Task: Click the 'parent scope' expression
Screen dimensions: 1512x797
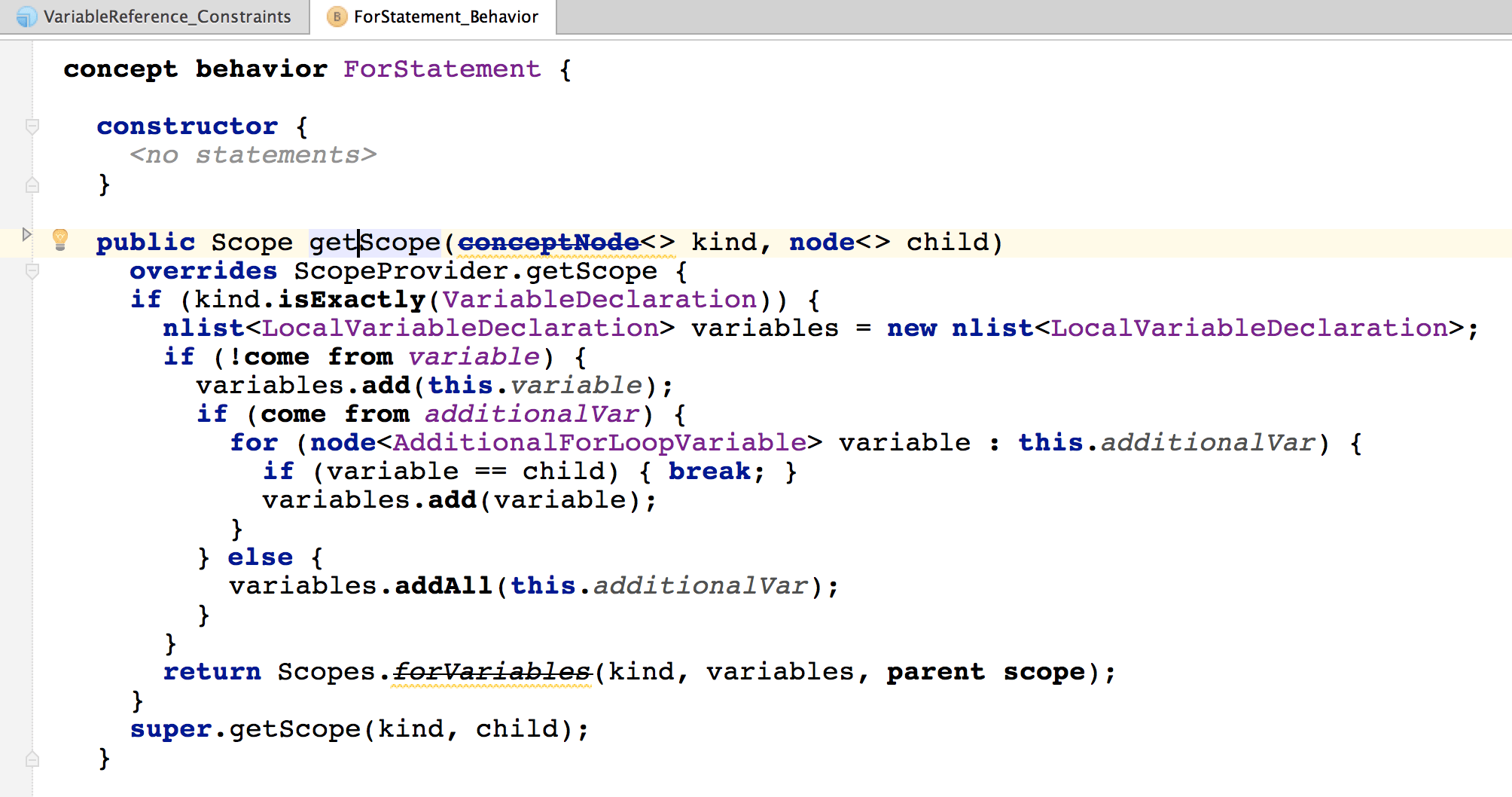Action: point(986,672)
